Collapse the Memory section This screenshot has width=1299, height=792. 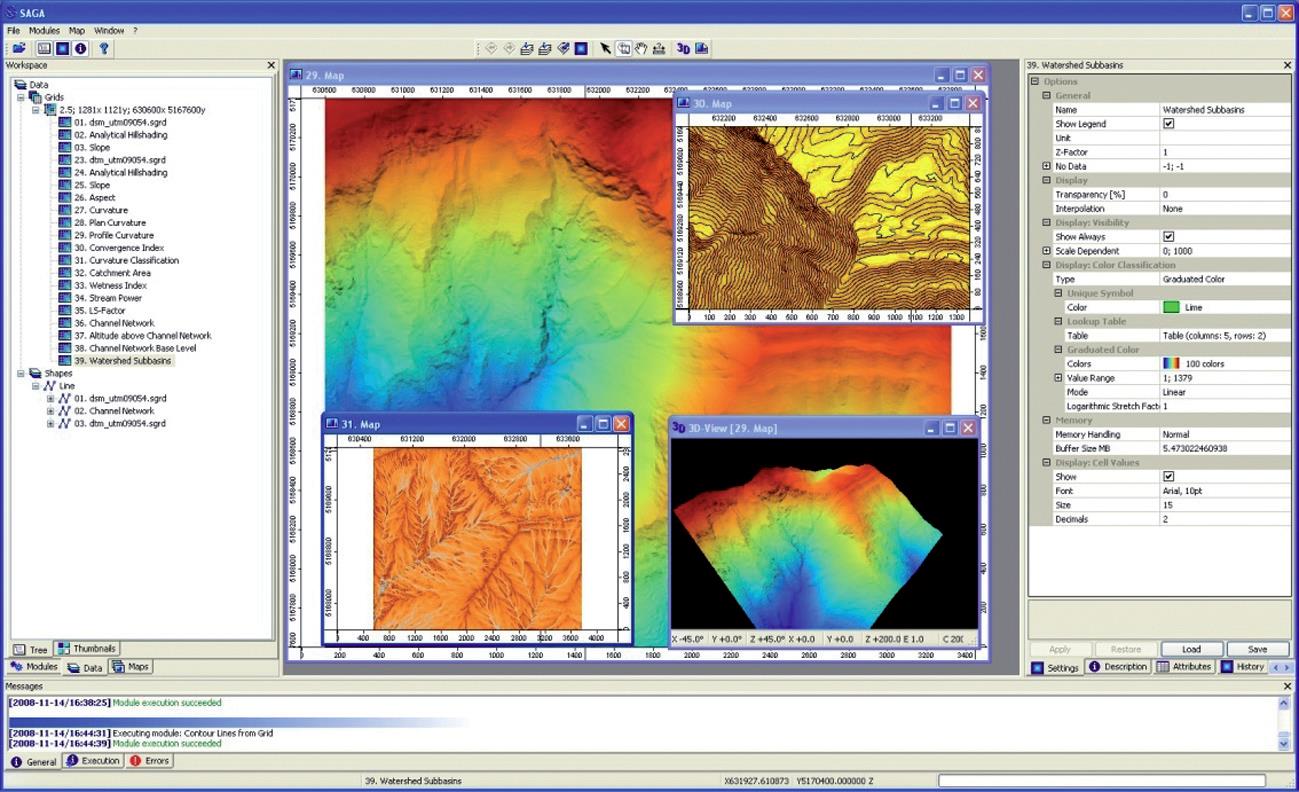pyautogui.click(x=1047, y=421)
